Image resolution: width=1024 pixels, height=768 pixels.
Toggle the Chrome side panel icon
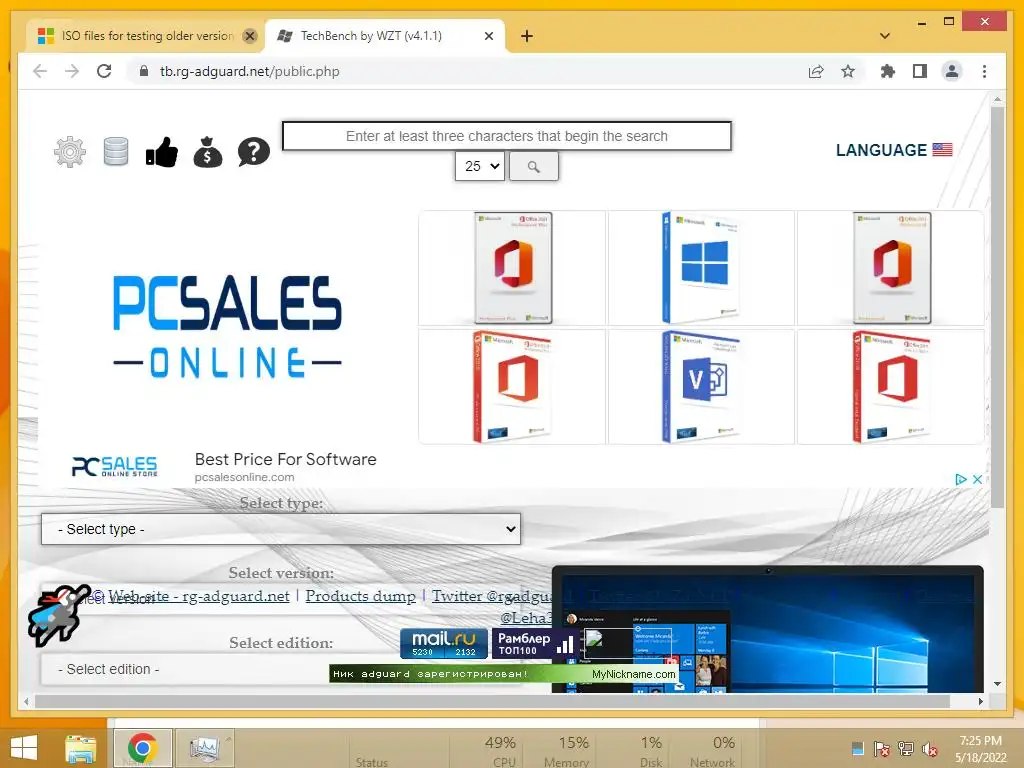click(920, 71)
